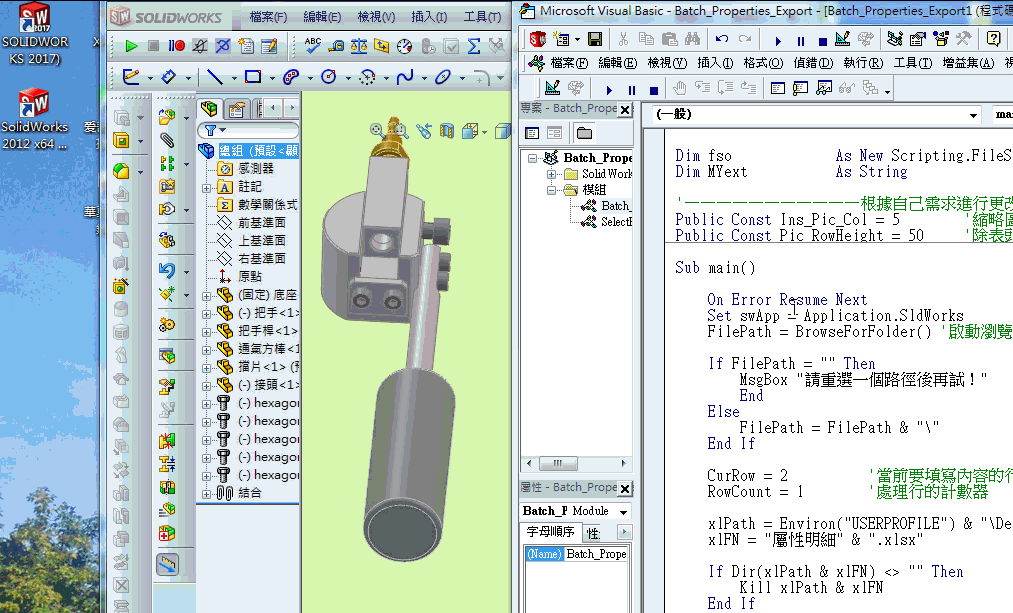
Task: Click the Previous View icon in viewport
Action: 424,131
